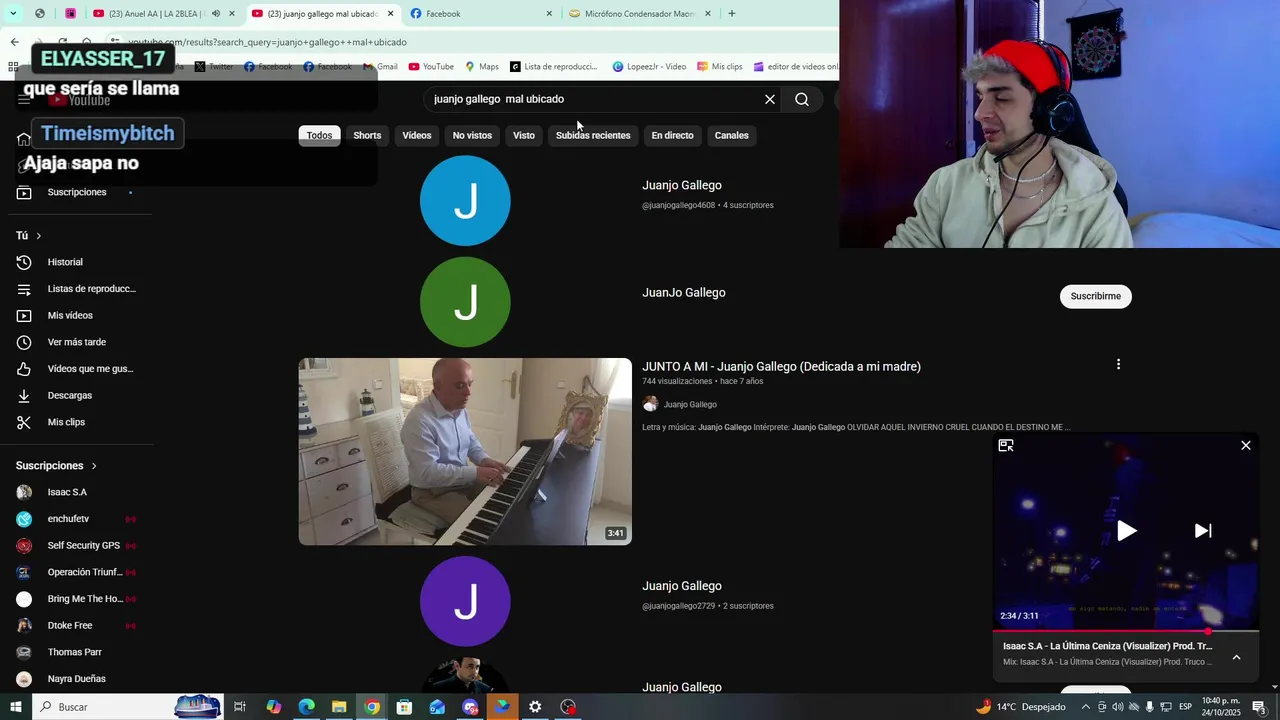Open the JUNTO A MI piano thumbnail
Image resolution: width=1280 pixels, height=720 pixels.
(465, 451)
